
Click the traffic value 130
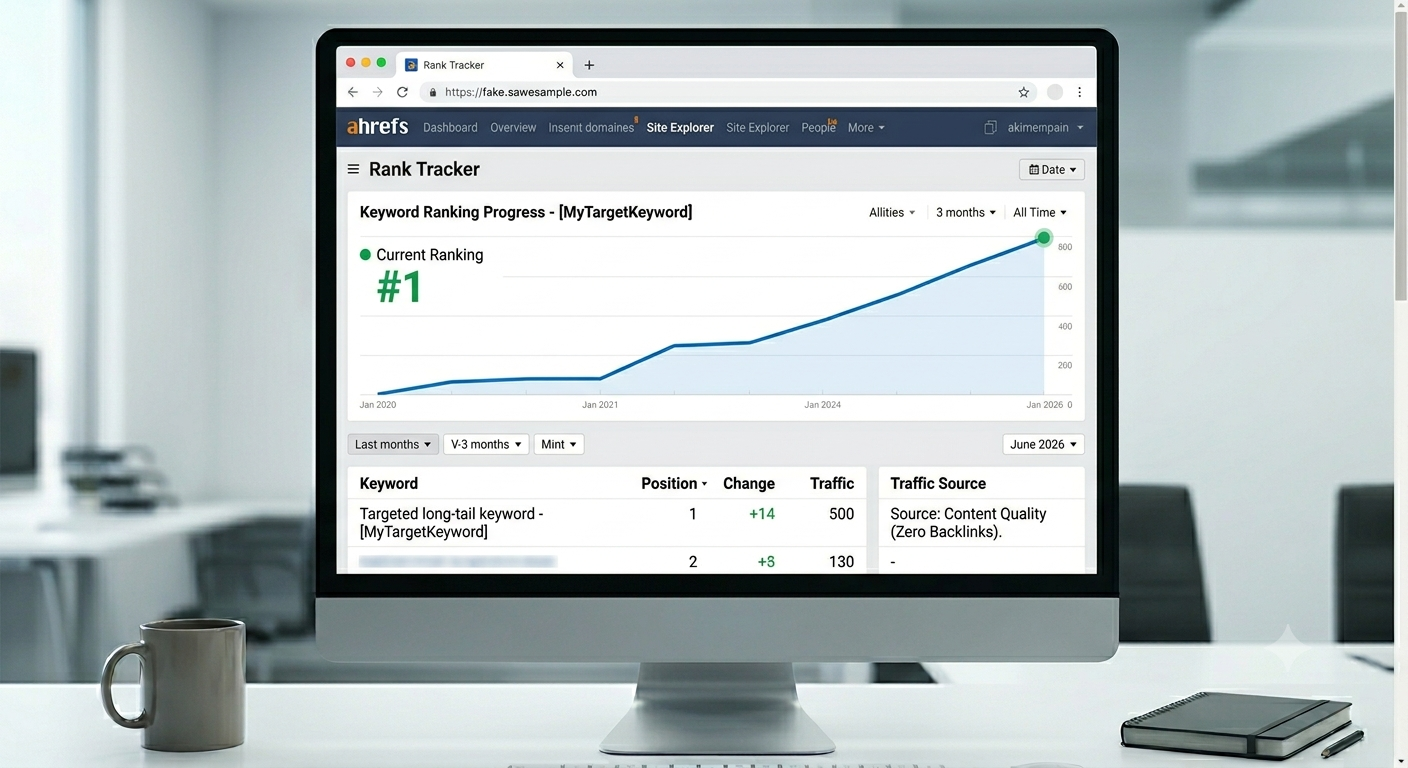(x=842, y=562)
